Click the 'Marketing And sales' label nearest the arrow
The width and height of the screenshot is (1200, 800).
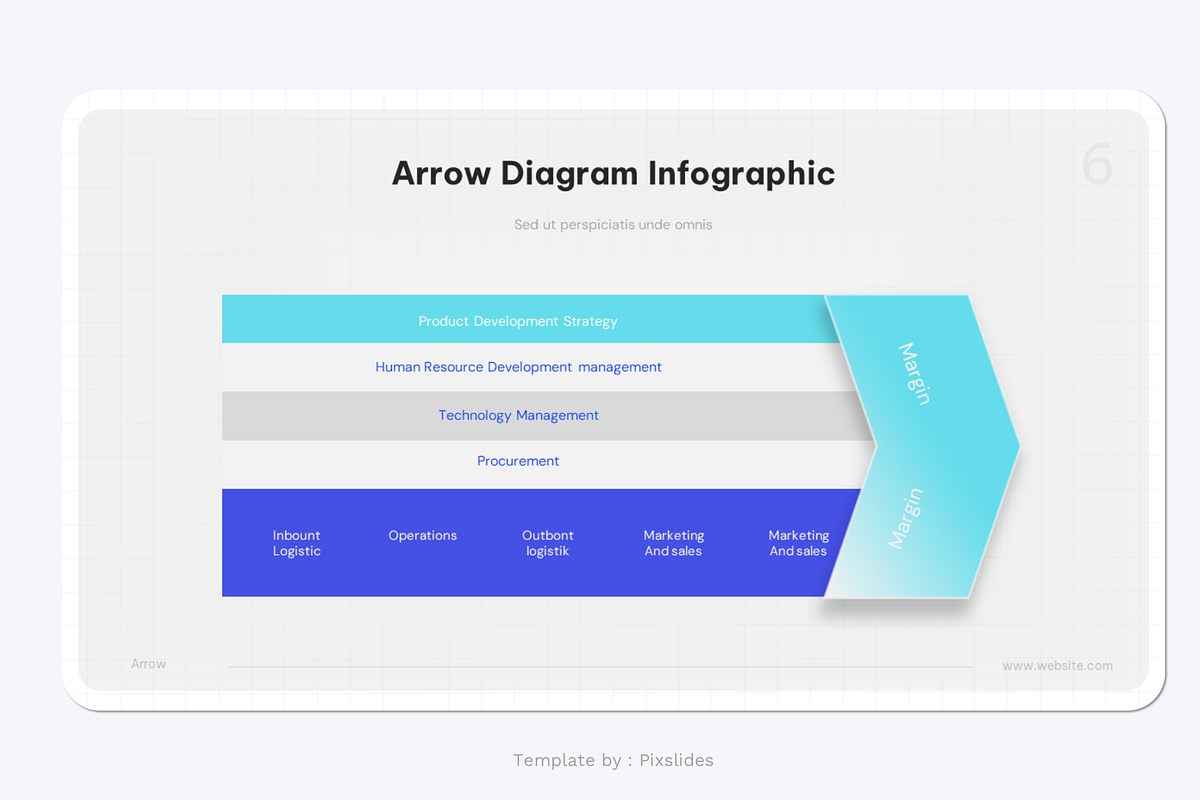coord(798,543)
